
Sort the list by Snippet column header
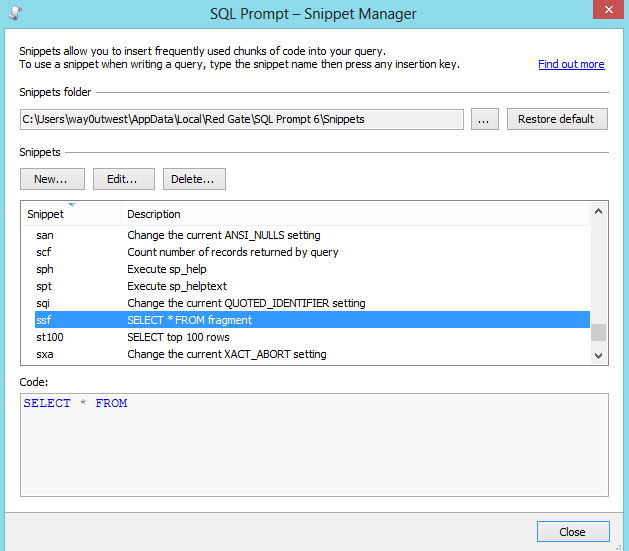point(70,214)
